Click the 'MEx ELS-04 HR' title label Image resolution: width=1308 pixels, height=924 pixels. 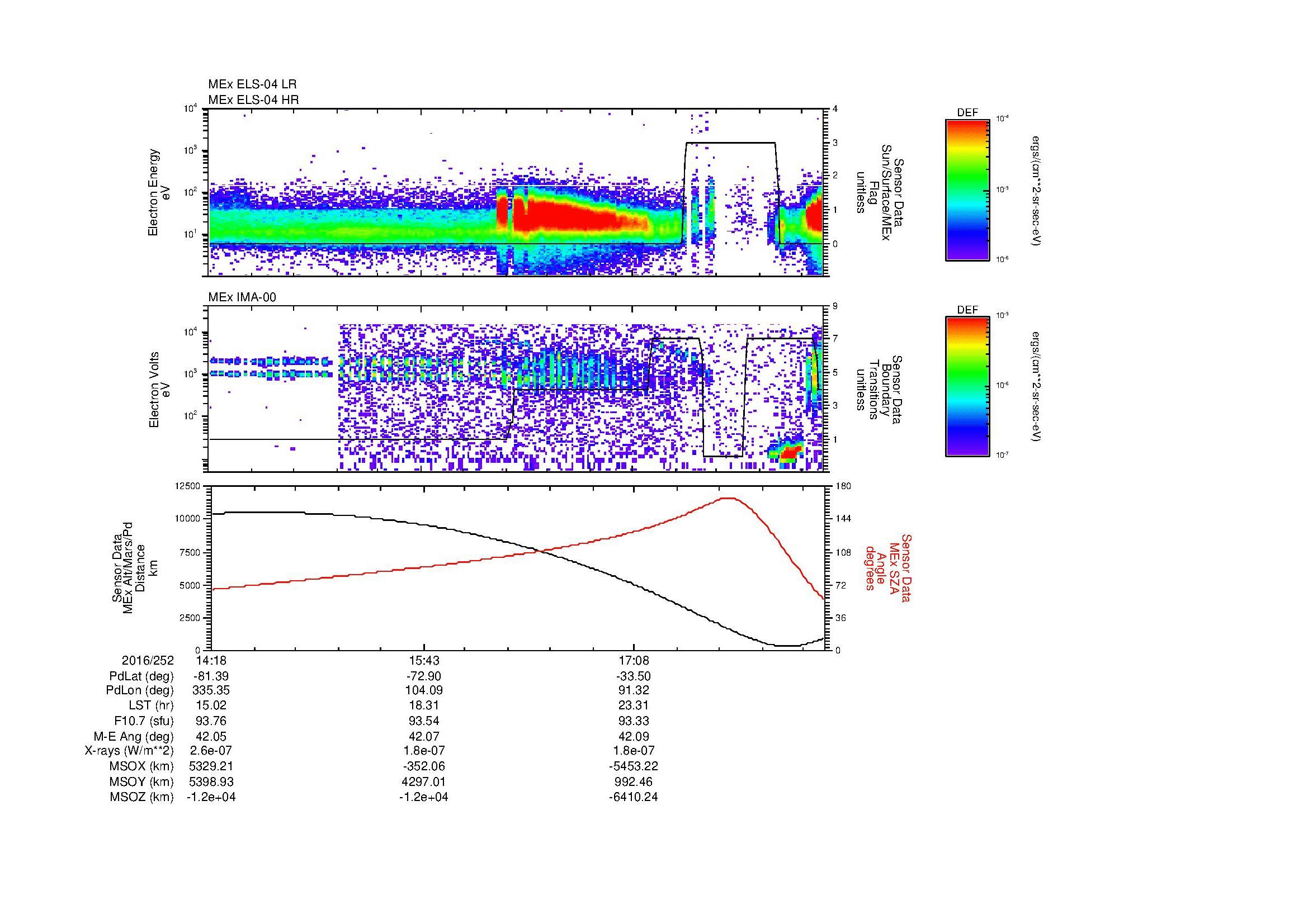click(x=253, y=99)
